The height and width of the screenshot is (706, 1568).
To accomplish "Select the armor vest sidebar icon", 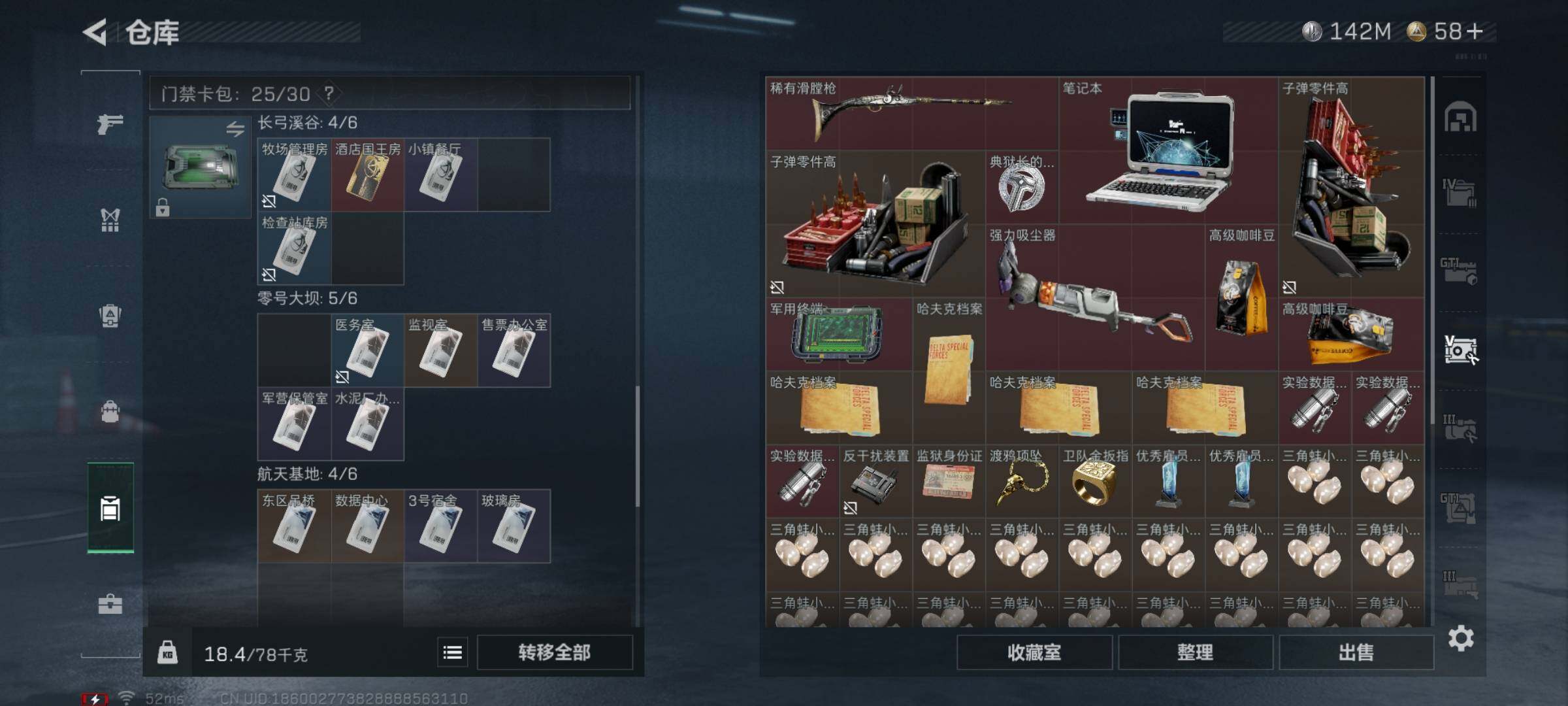I will pos(110,220).
